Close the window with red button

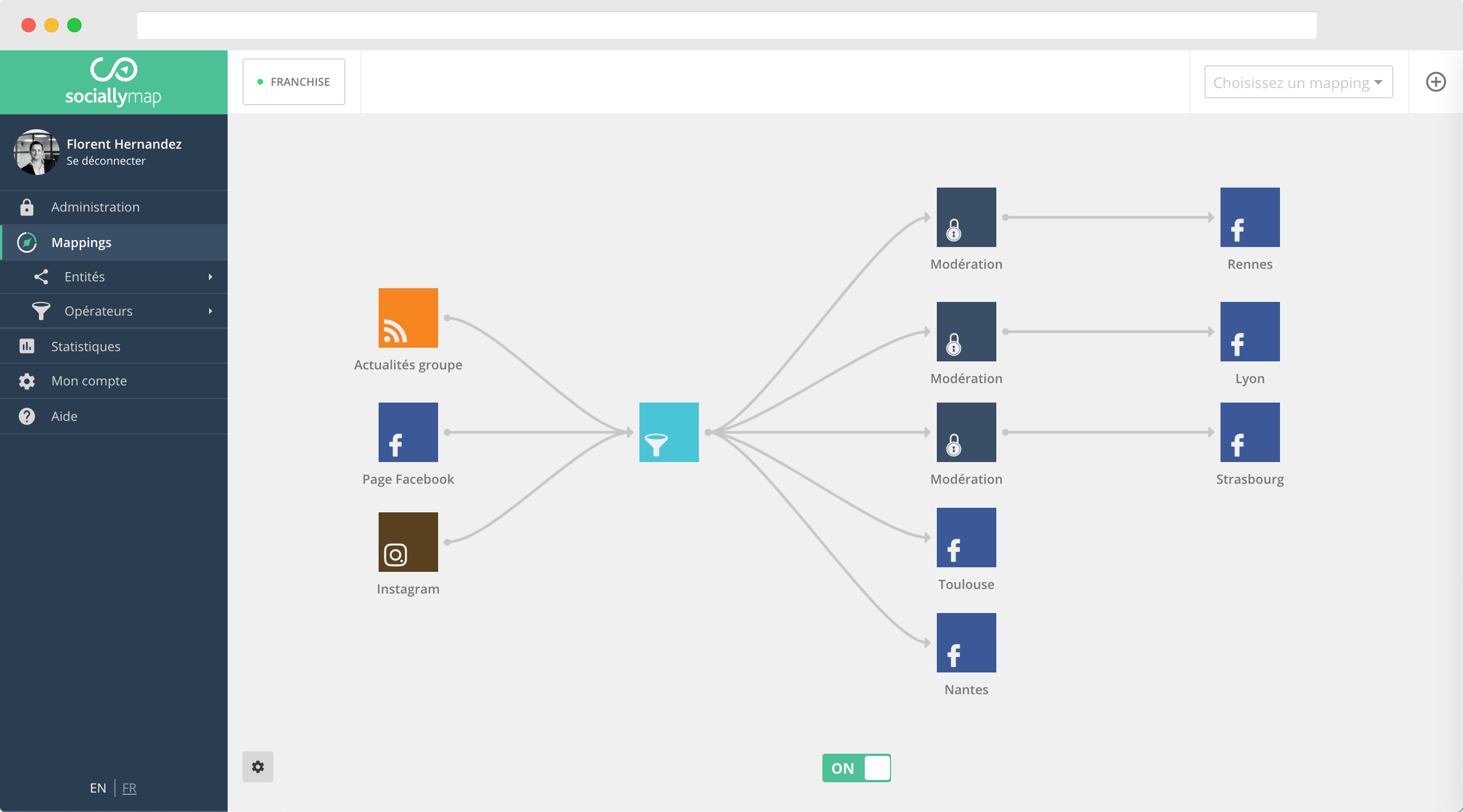point(29,25)
